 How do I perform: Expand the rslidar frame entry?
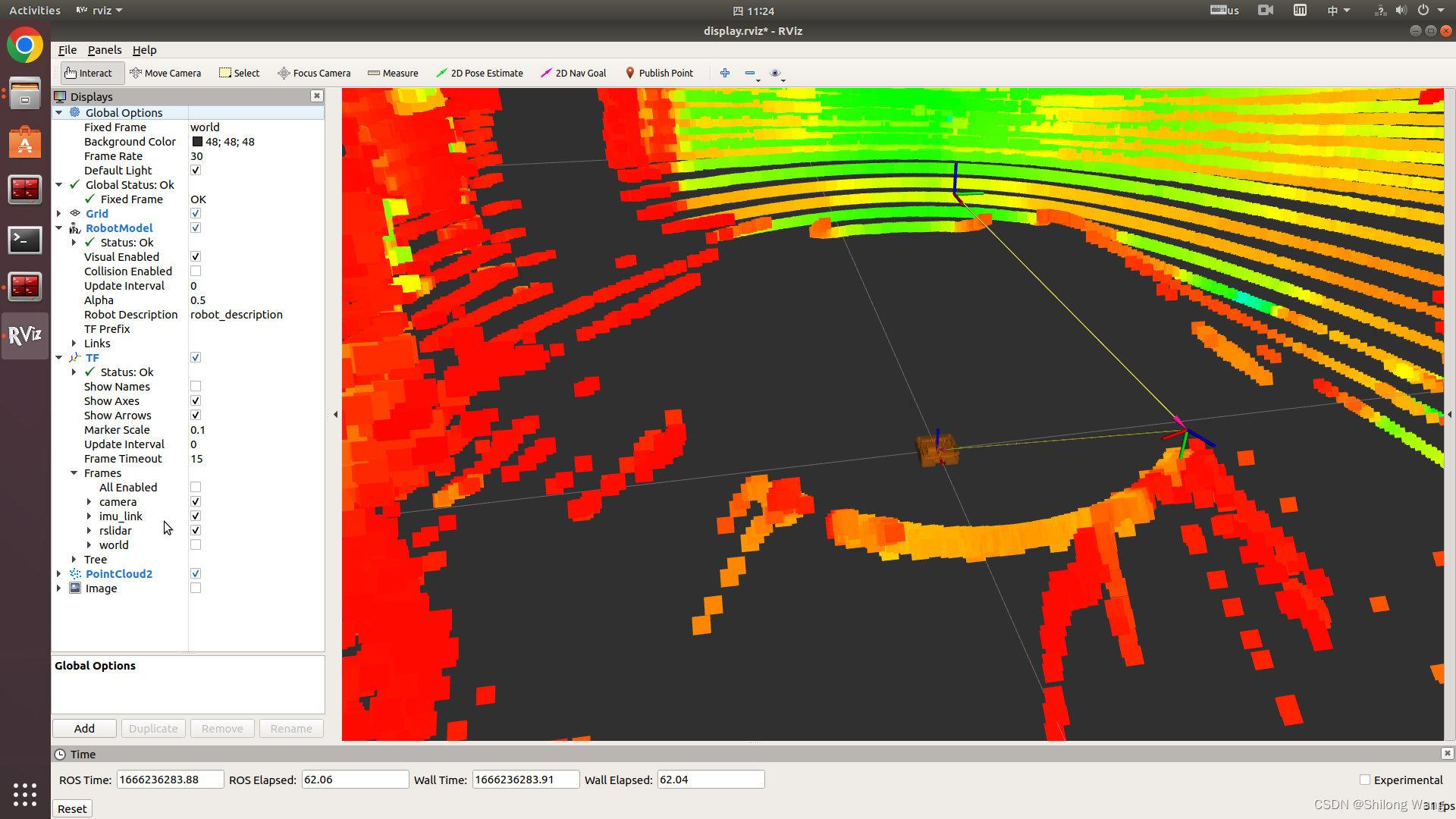89,530
